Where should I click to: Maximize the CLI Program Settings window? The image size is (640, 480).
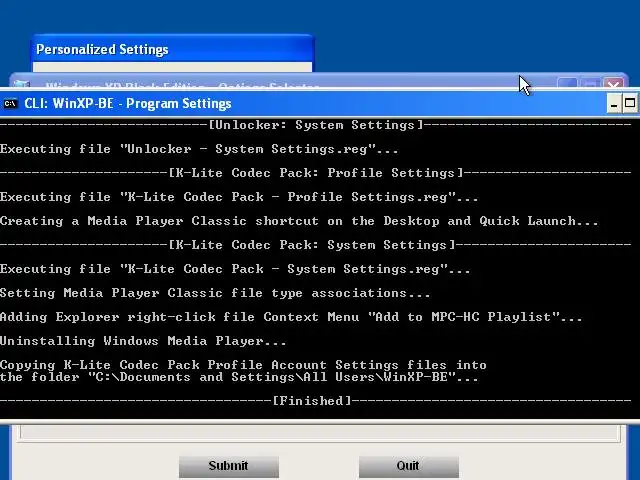[x=630, y=104]
